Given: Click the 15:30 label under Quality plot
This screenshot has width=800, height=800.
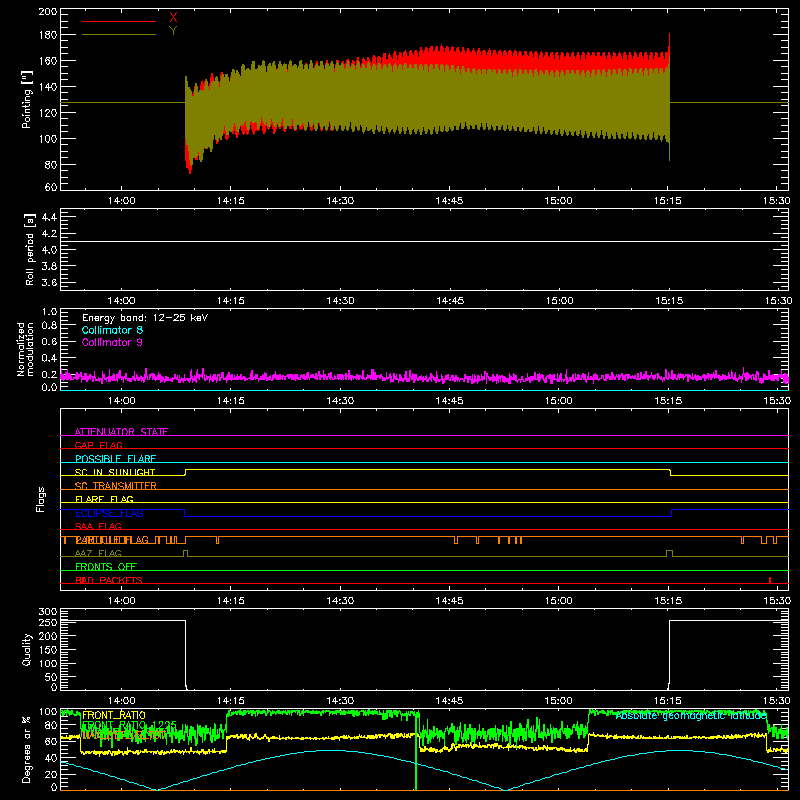Looking at the screenshot, I should (x=777, y=701).
